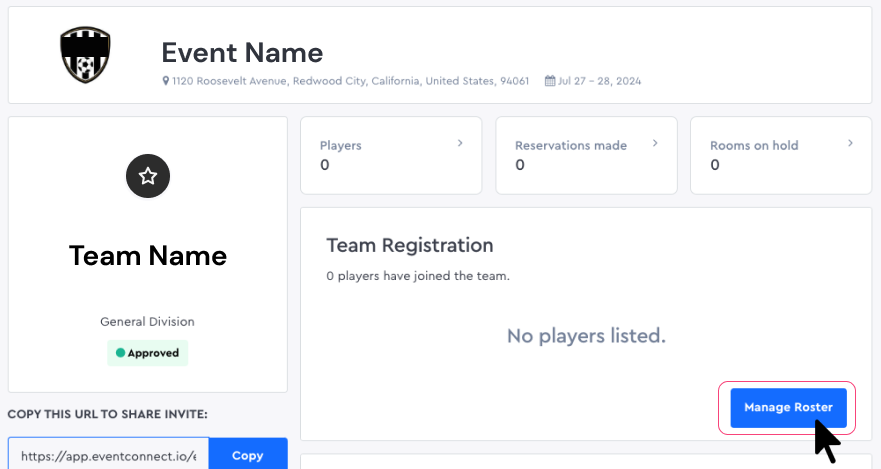This screenshot has height=469, width=881.
Task: Click the 0 count under Reservations made
Action: tap(520, 165)
